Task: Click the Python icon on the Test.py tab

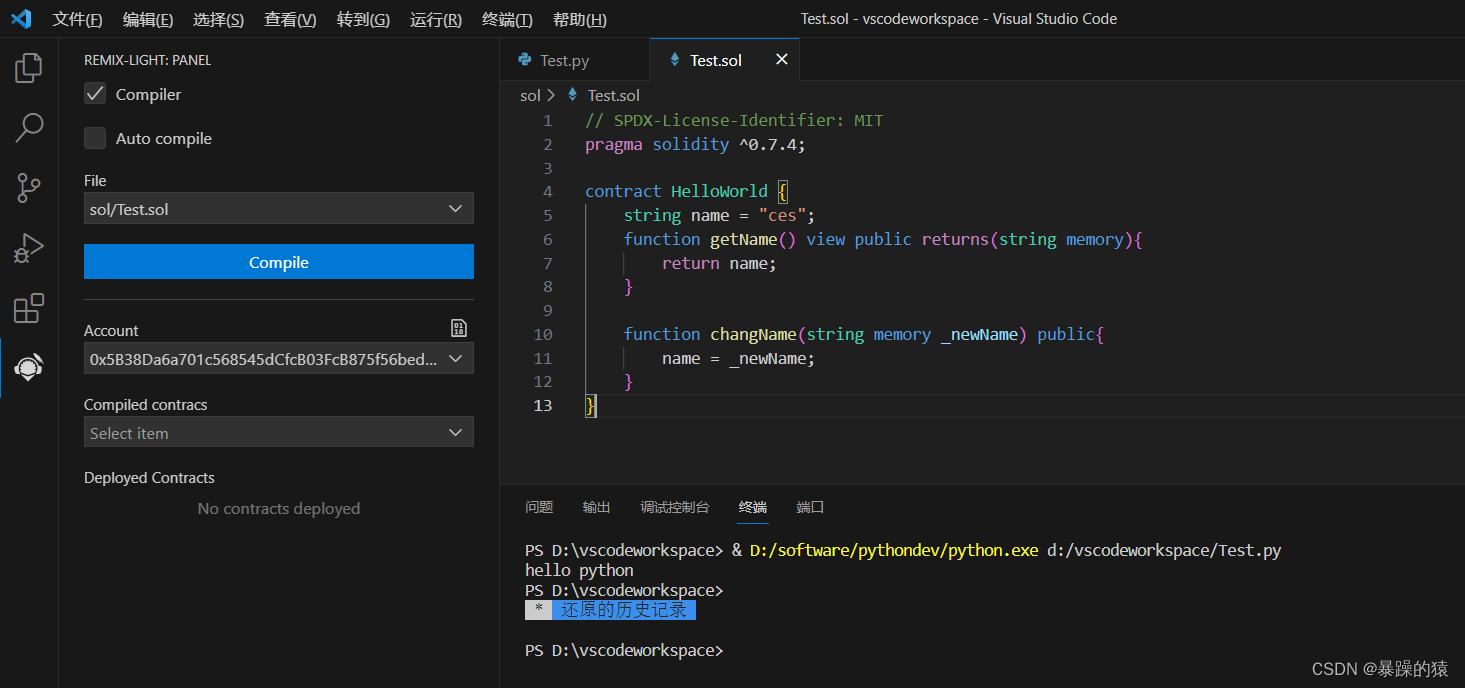Action: [x=527, y=59]
